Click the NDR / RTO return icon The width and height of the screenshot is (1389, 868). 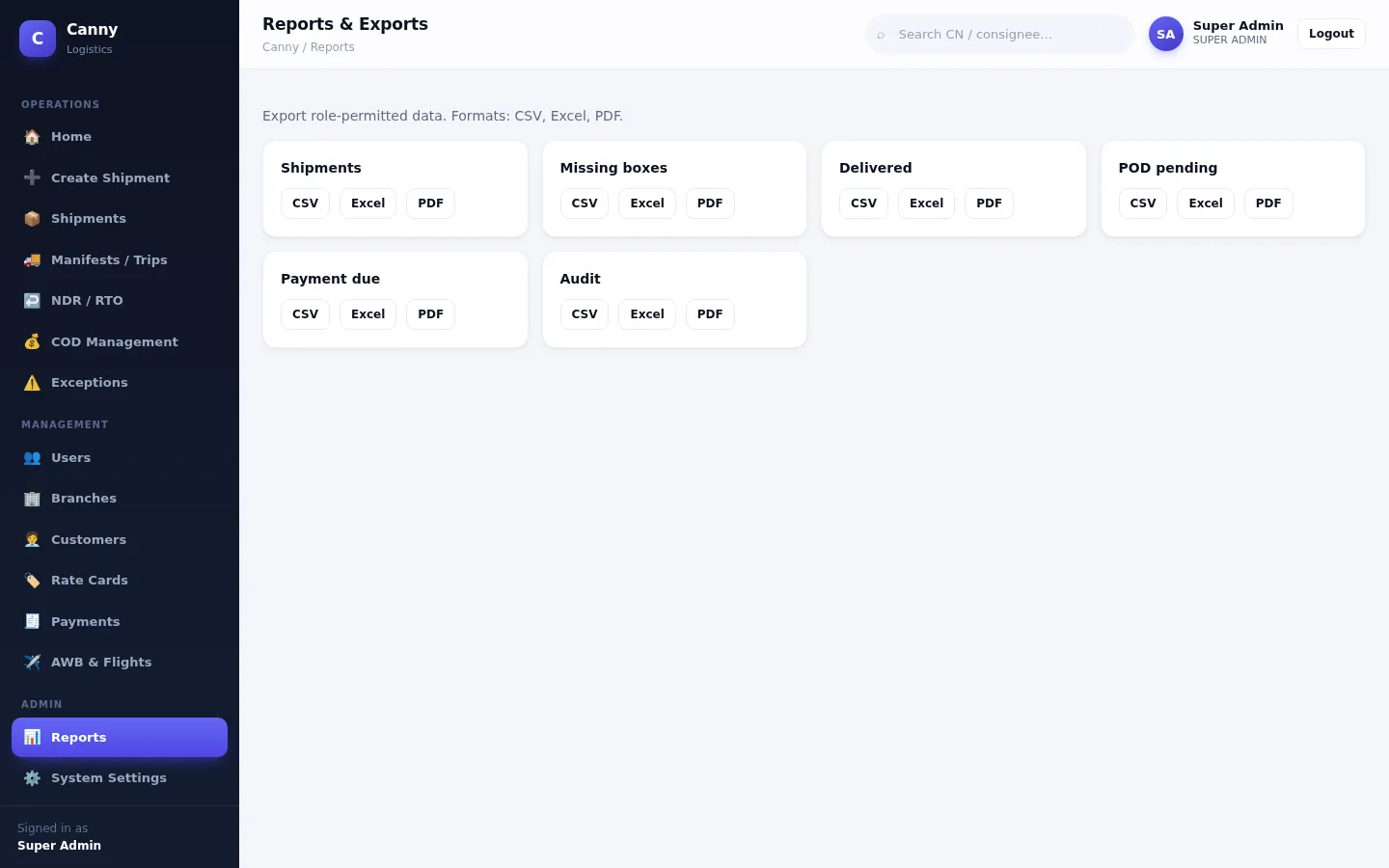click(32, 301)
